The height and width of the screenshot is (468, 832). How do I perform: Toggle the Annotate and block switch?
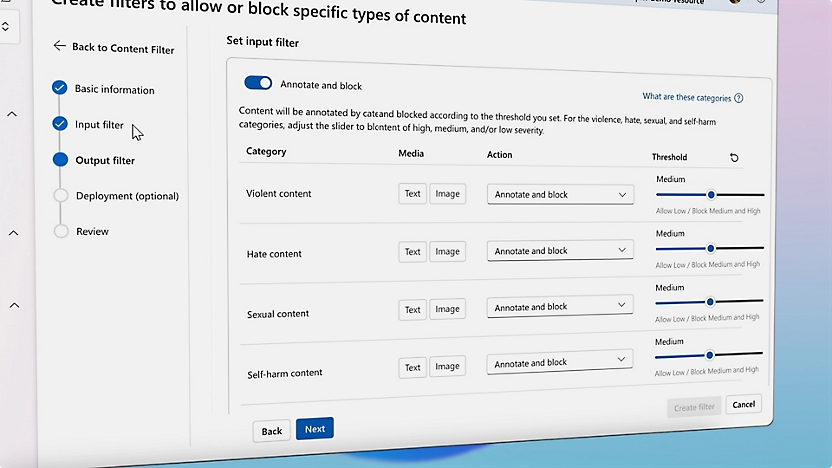pyautogui.click(x=258, y=83)
